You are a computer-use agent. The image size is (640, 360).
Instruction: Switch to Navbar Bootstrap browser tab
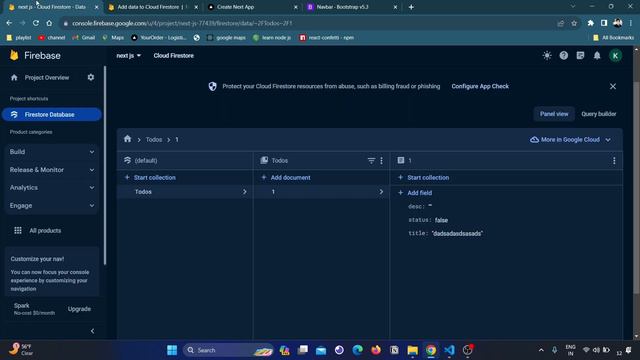[x=352, y=7]
